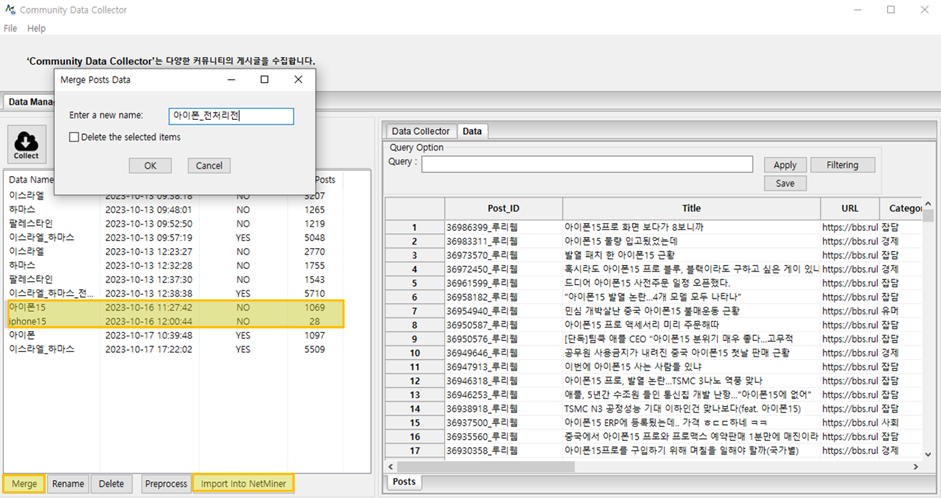Click the horizontal scrollbar left arrow

click(x=391, y=466)
